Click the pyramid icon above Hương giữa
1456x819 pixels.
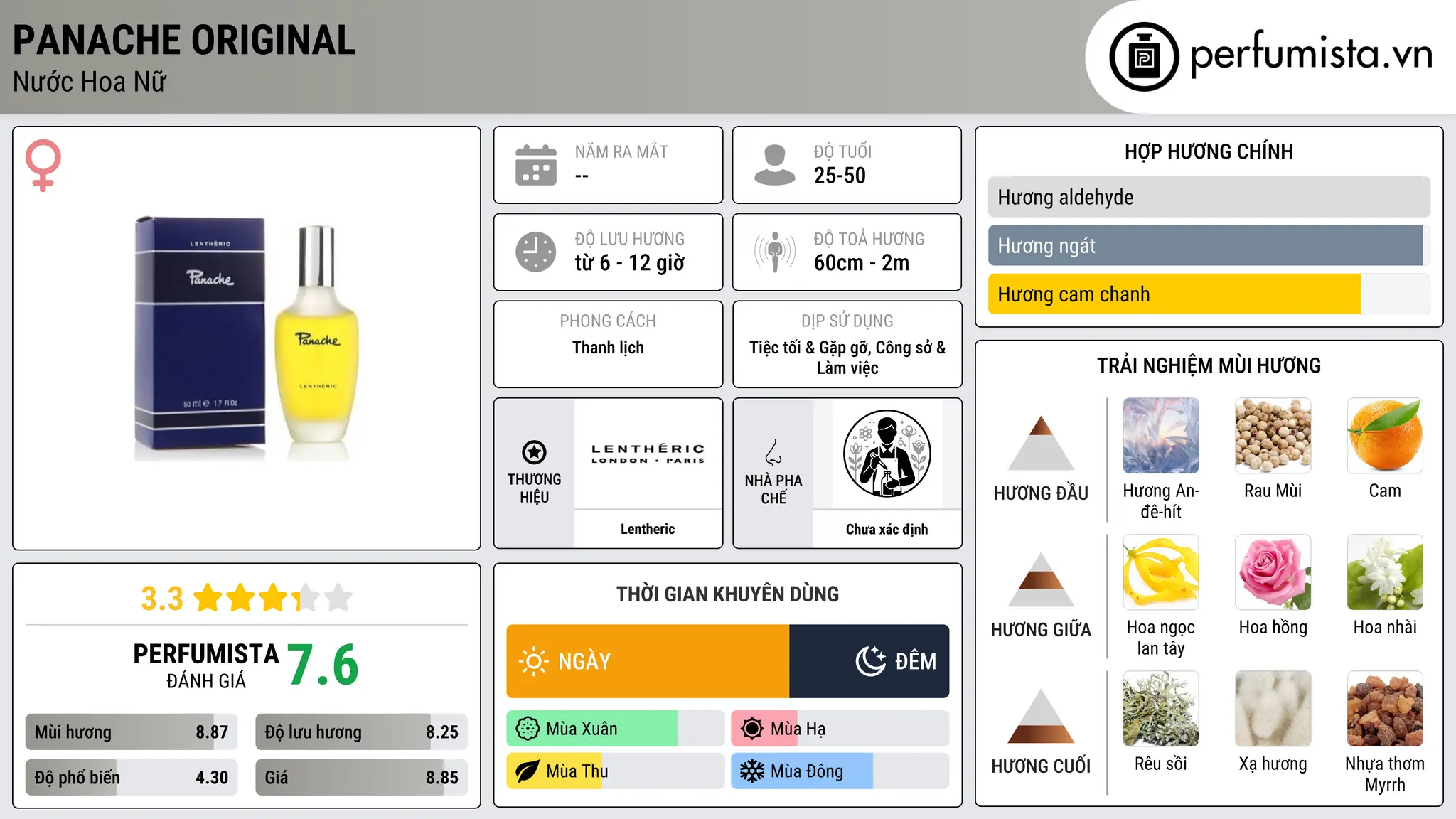(x=1041, y=579)
